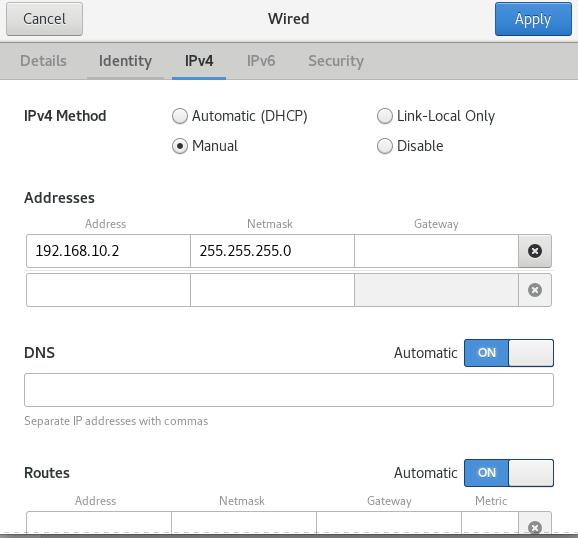Focus the Gateway field of first address
Viewport: 578px width, 538px height.
[436, 251]
